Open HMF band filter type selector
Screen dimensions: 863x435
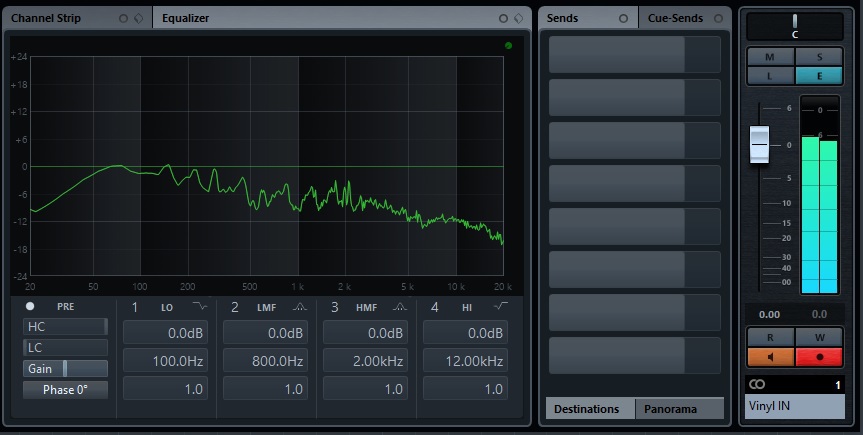(x=400, y=307)
